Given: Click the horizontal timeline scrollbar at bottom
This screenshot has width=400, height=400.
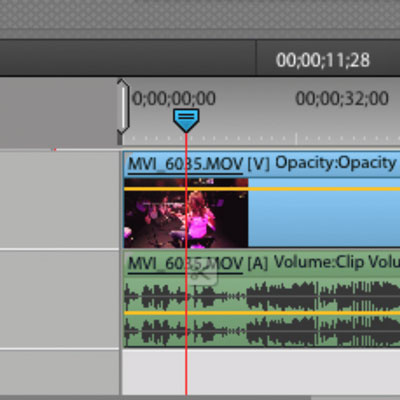Looking at the screenshot, I should pyautogui.click(x=200, y=397).
